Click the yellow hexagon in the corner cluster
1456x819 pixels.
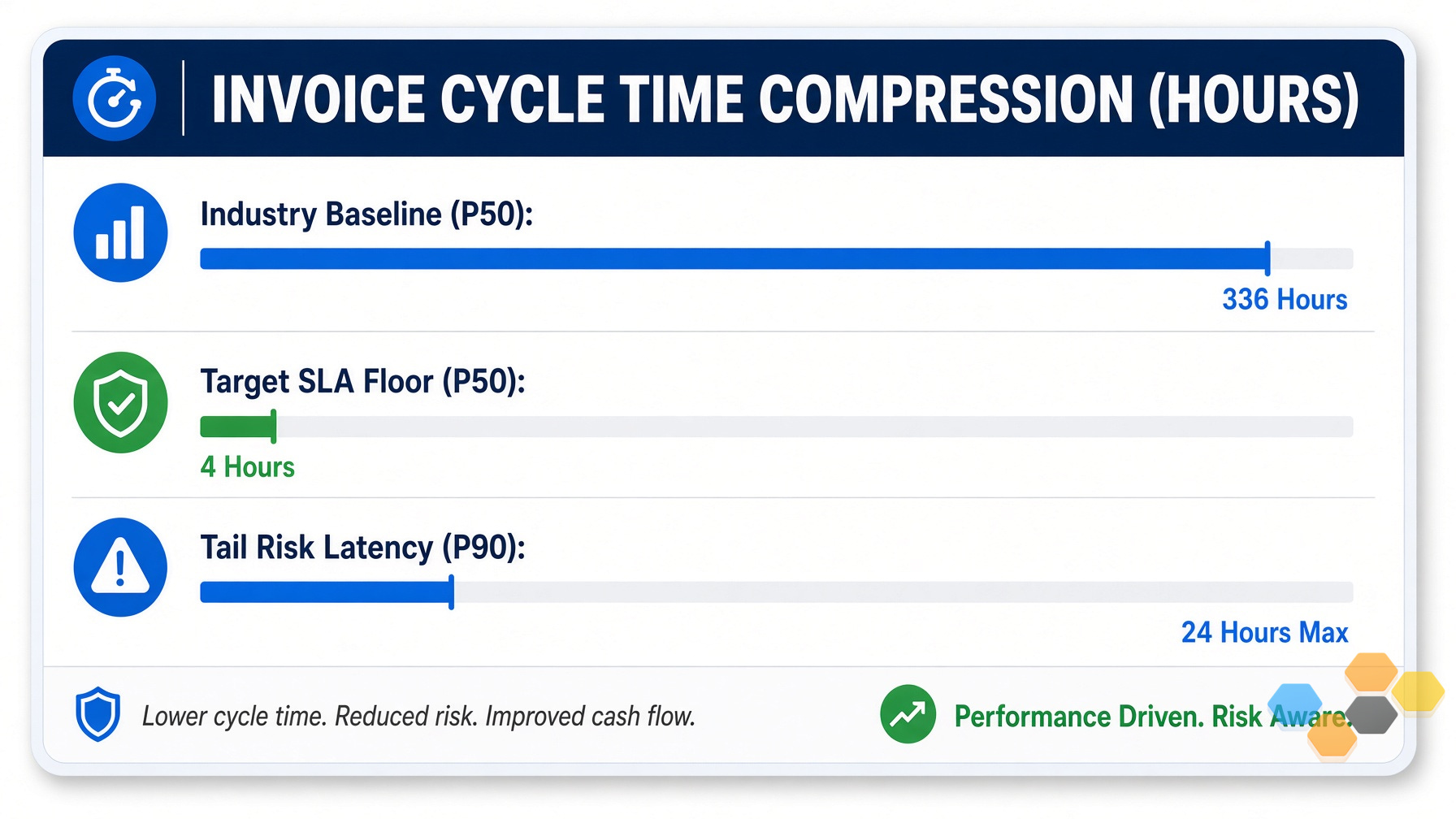point(1418,691)
